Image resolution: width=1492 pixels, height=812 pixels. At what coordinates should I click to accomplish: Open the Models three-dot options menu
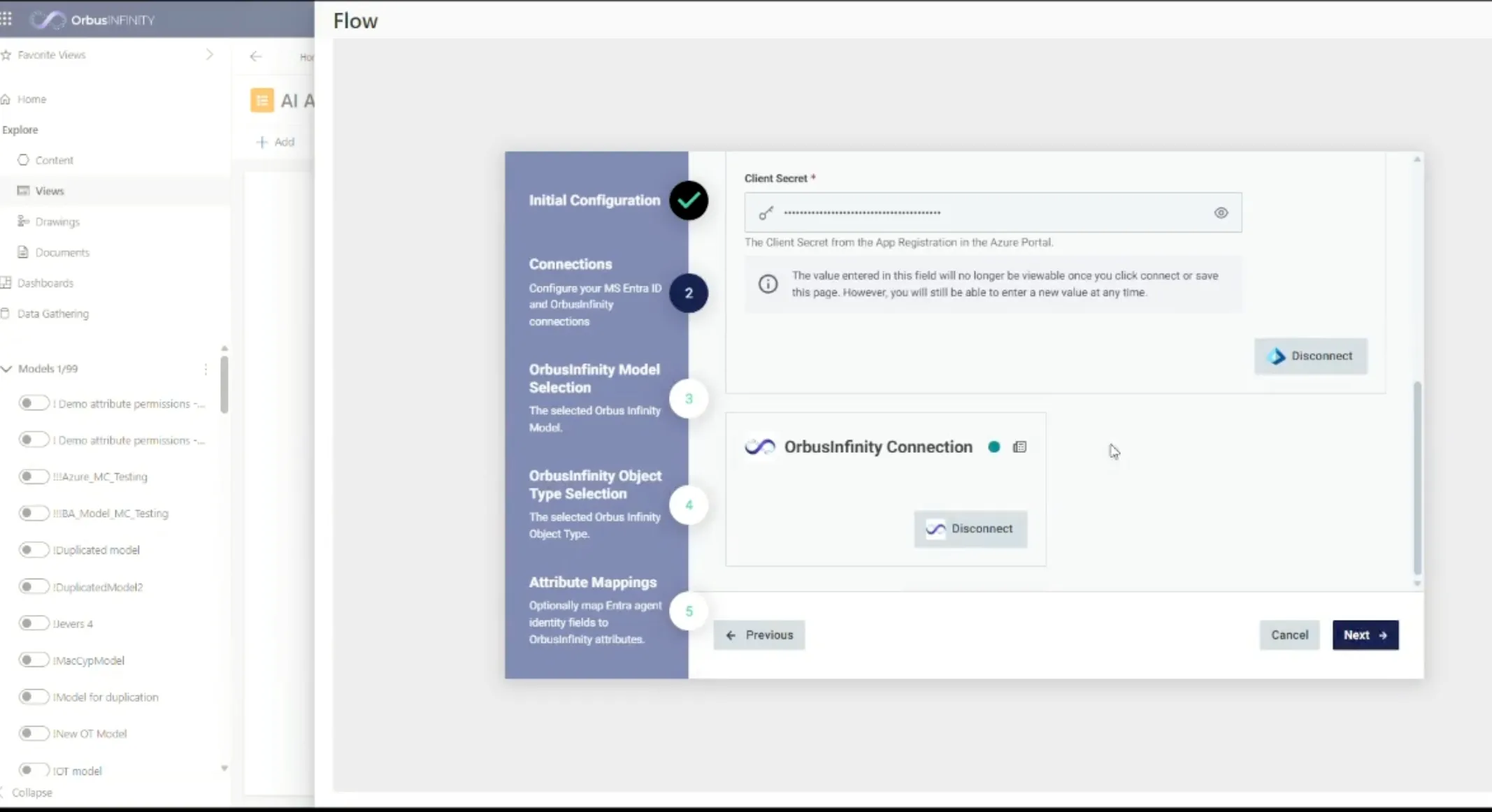[206, 369]
